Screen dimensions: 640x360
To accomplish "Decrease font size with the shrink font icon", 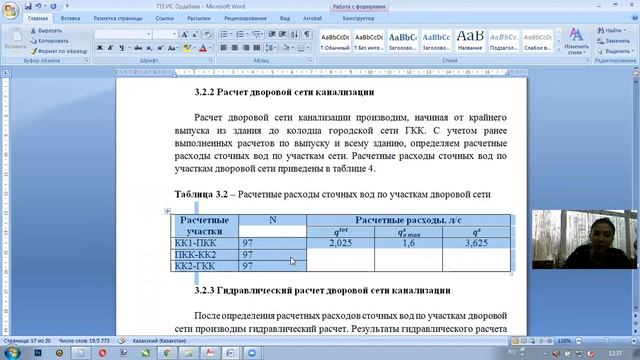I will click(x=195, y=34).
